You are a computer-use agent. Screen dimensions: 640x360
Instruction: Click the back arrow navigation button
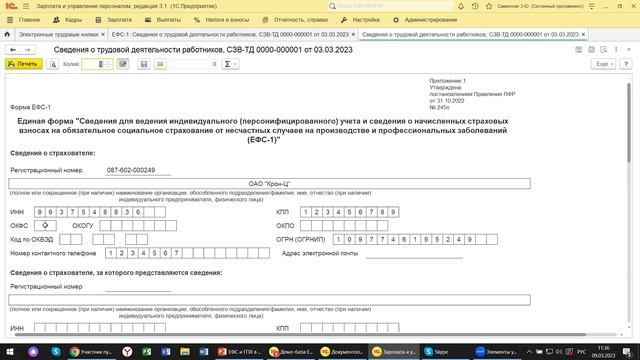pyautogui.click(x=13, y=50)
